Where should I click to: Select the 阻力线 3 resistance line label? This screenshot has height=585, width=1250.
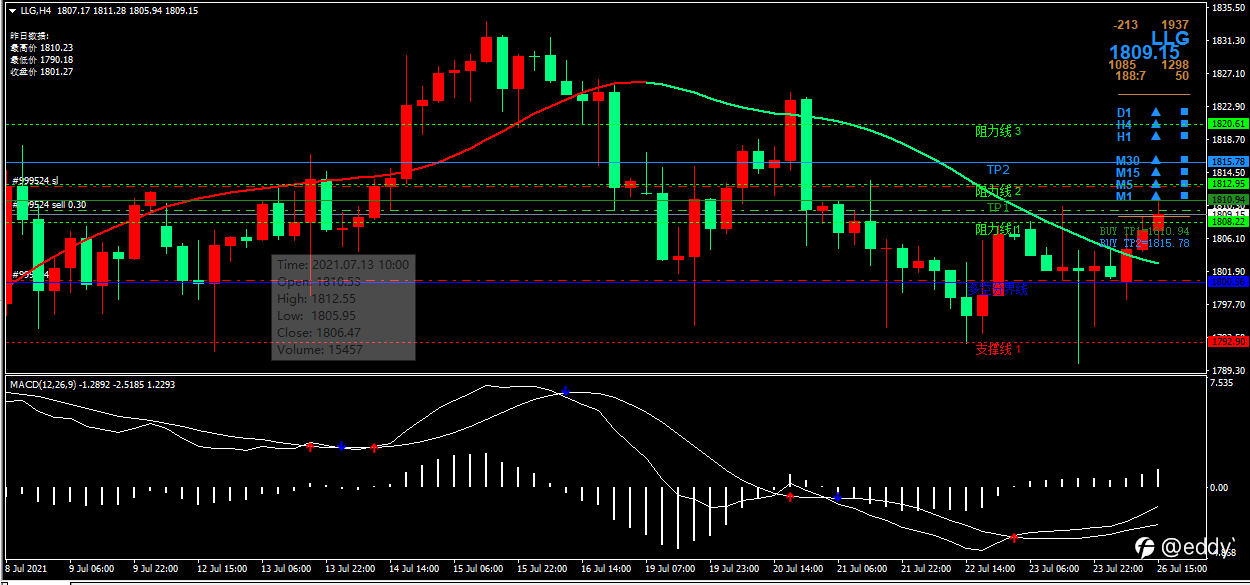(998, 131)
